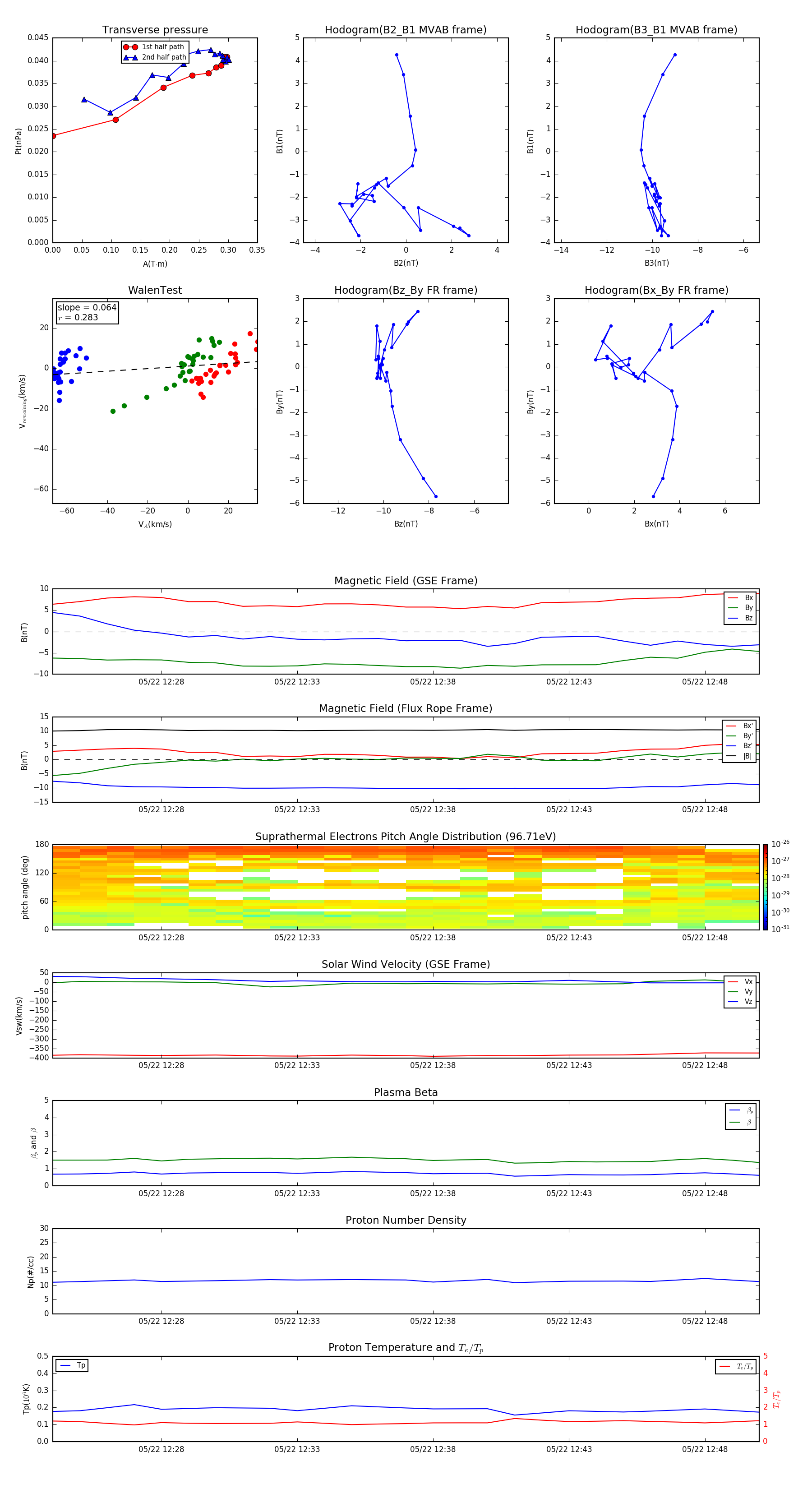812x1489 pixels.
Task: Select the "Hodogram(B3_B1 MVAB frame)" title
Action: [x=656, y=30]
